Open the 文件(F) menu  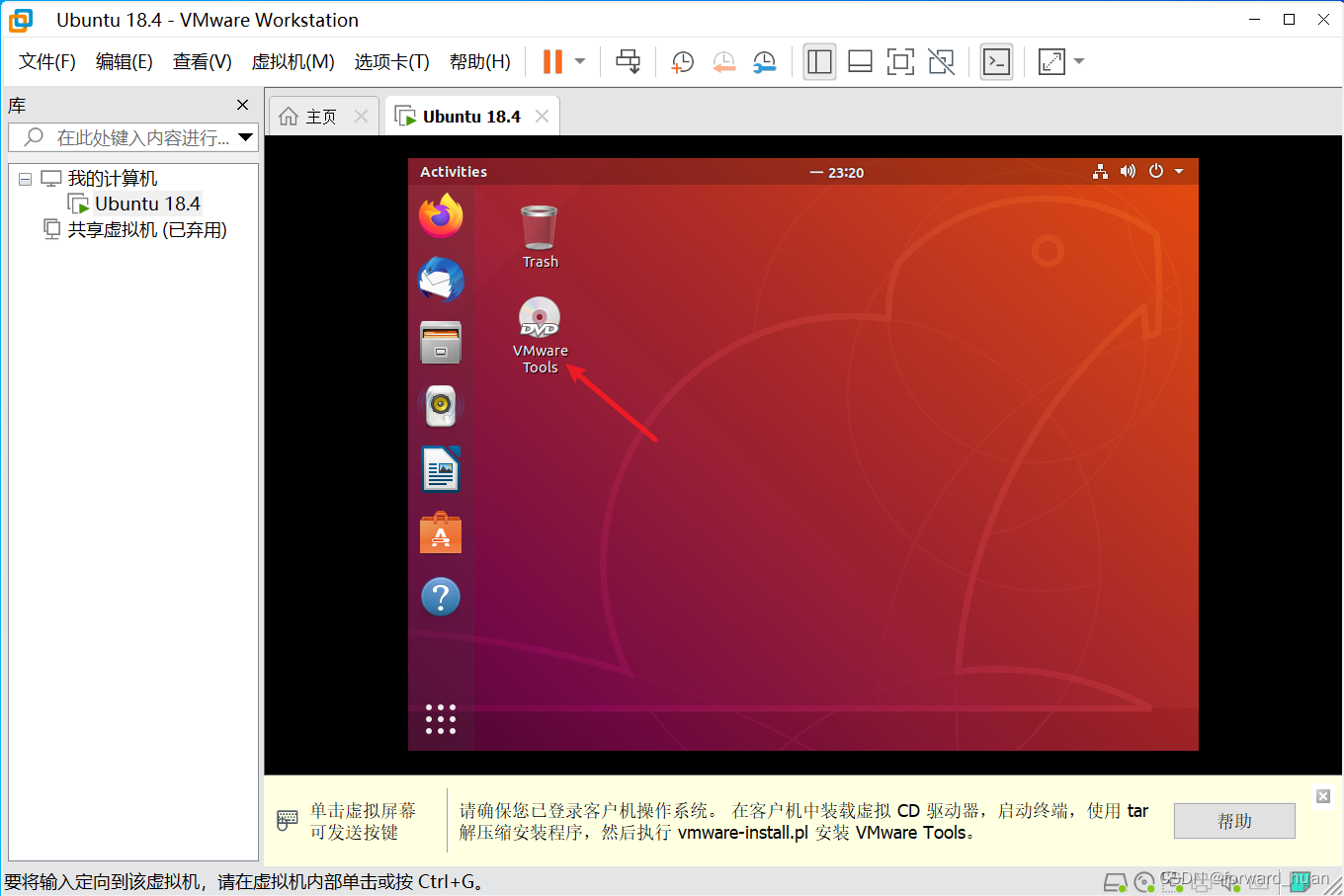(x=46, y=61)
